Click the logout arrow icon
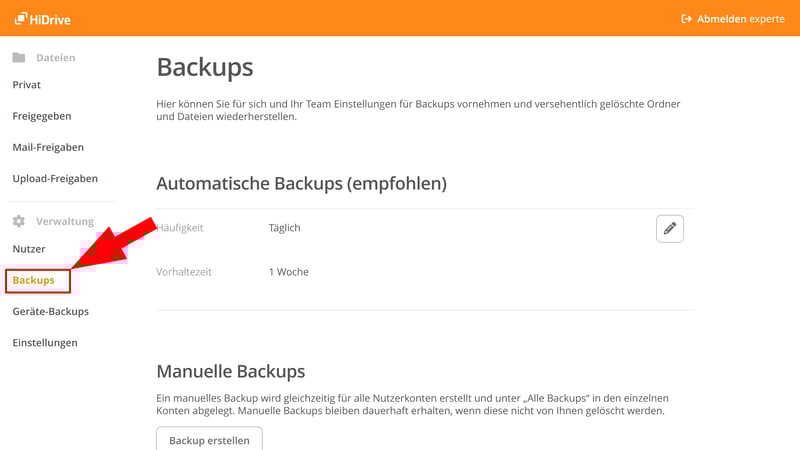This screenshot has width=800, height=450. 687,18
